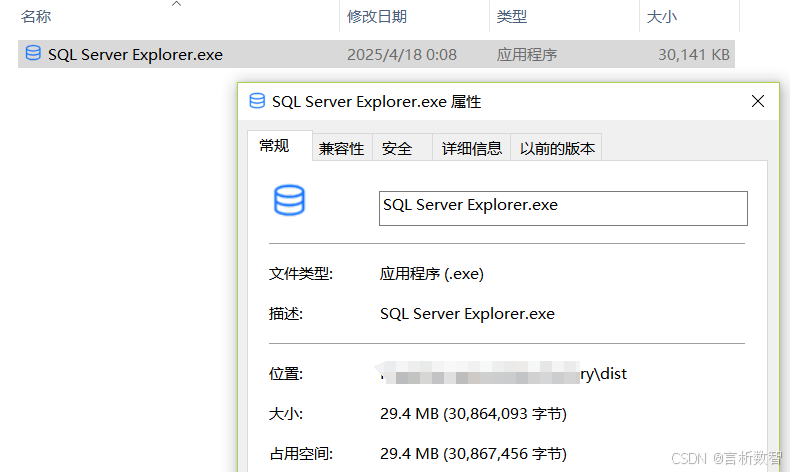Image resolution: width=790 pixels, height=472 pixels.
Task: Open the 兼容性 tab
Action: pos(342,148)
